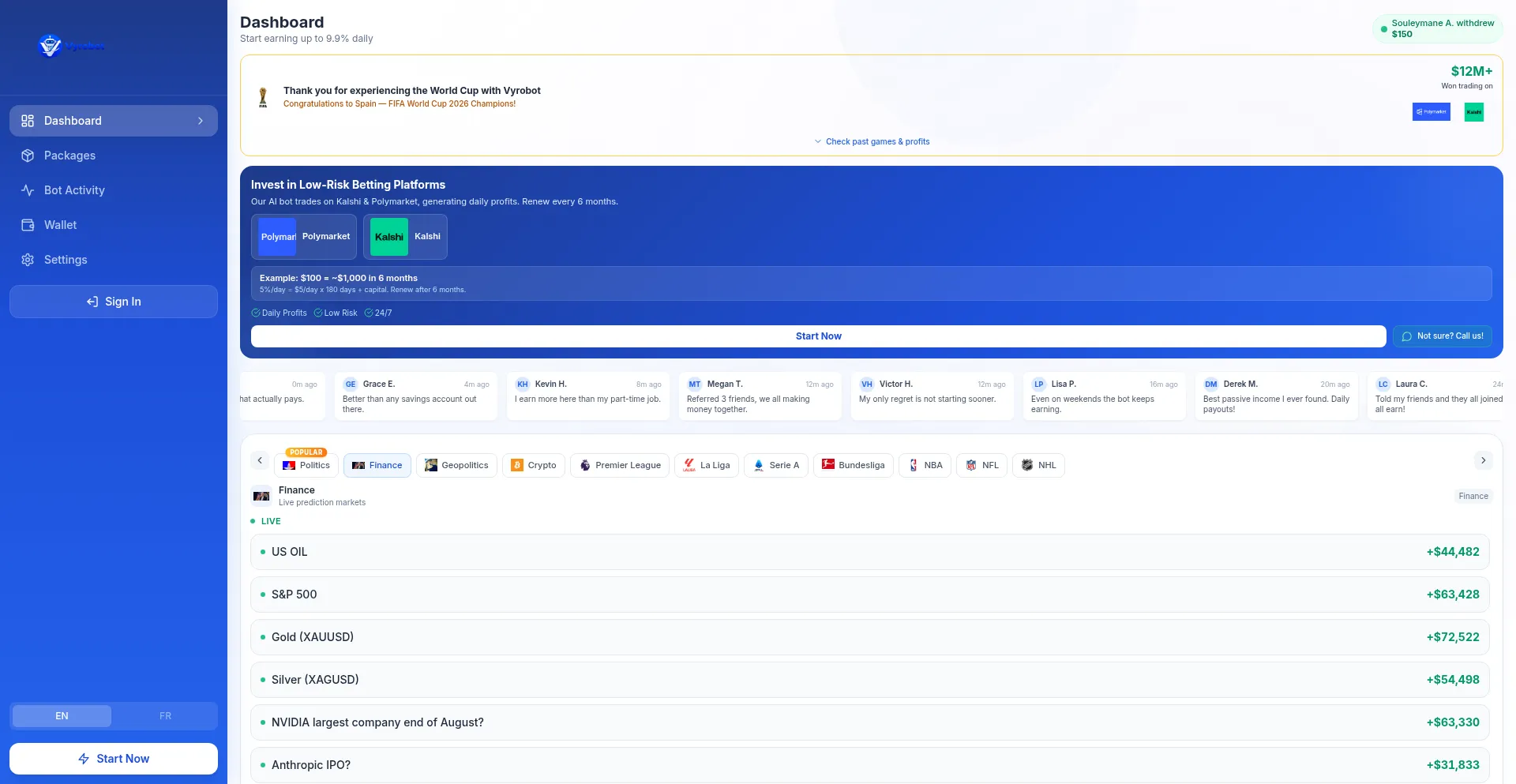1516x784 pixels.
Task: Click the Finance label badge at right
Action: coord(1473,497)
